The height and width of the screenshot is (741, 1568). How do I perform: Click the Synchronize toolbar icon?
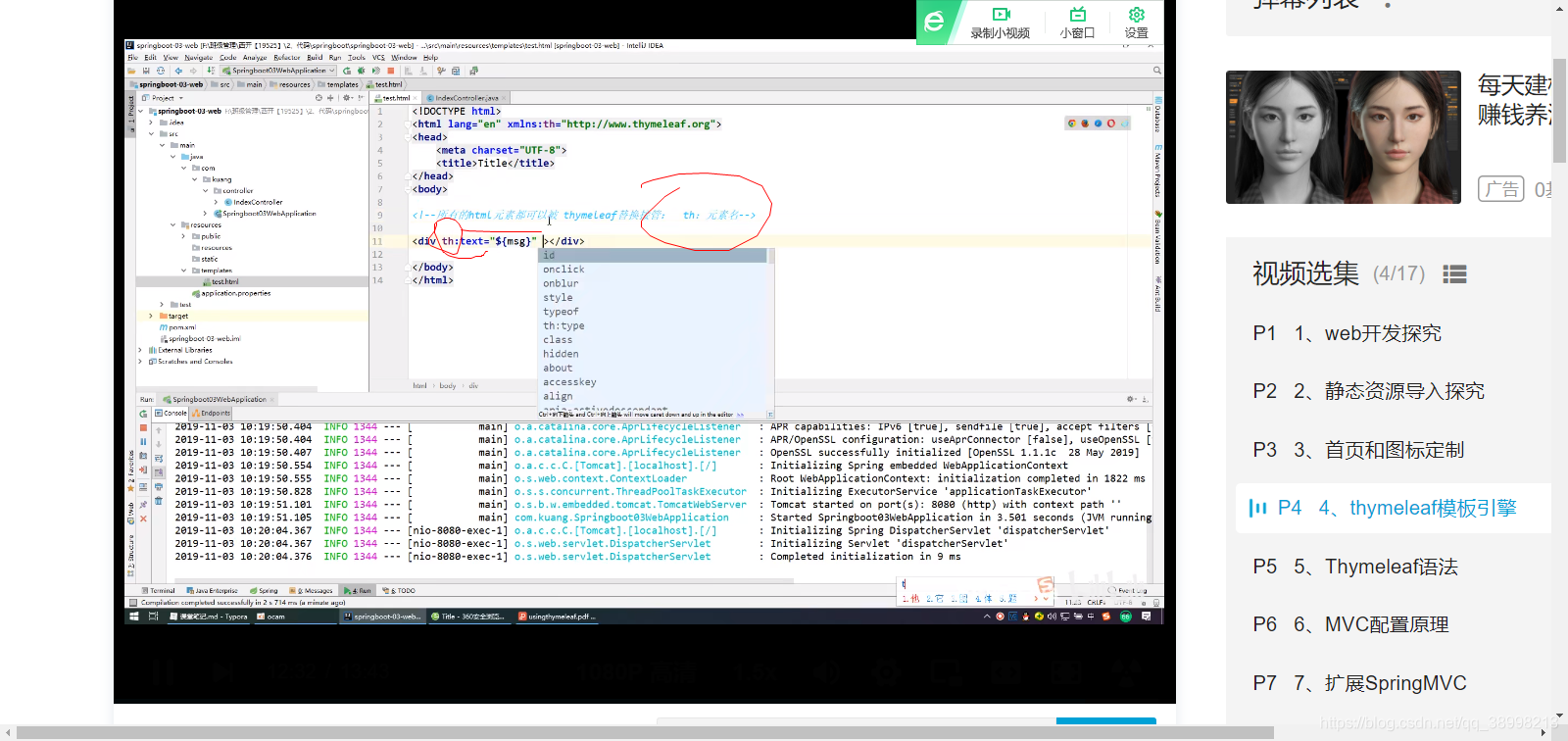pos(161,71)
